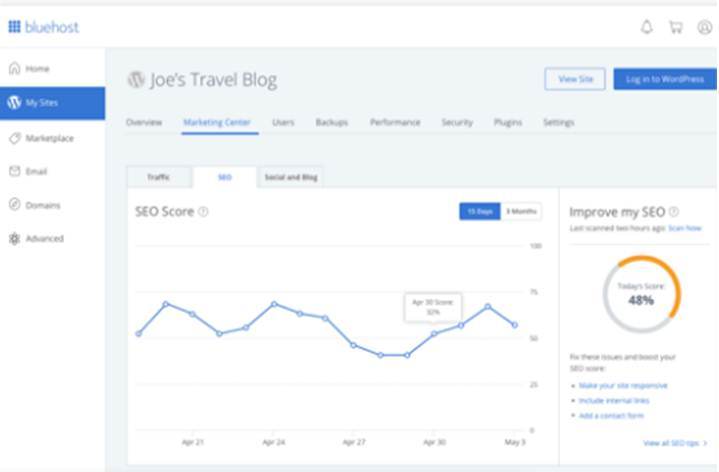Click Today's Score 48% progress ring
This screenshot has height=472, width=719.
tap(642, 294)
